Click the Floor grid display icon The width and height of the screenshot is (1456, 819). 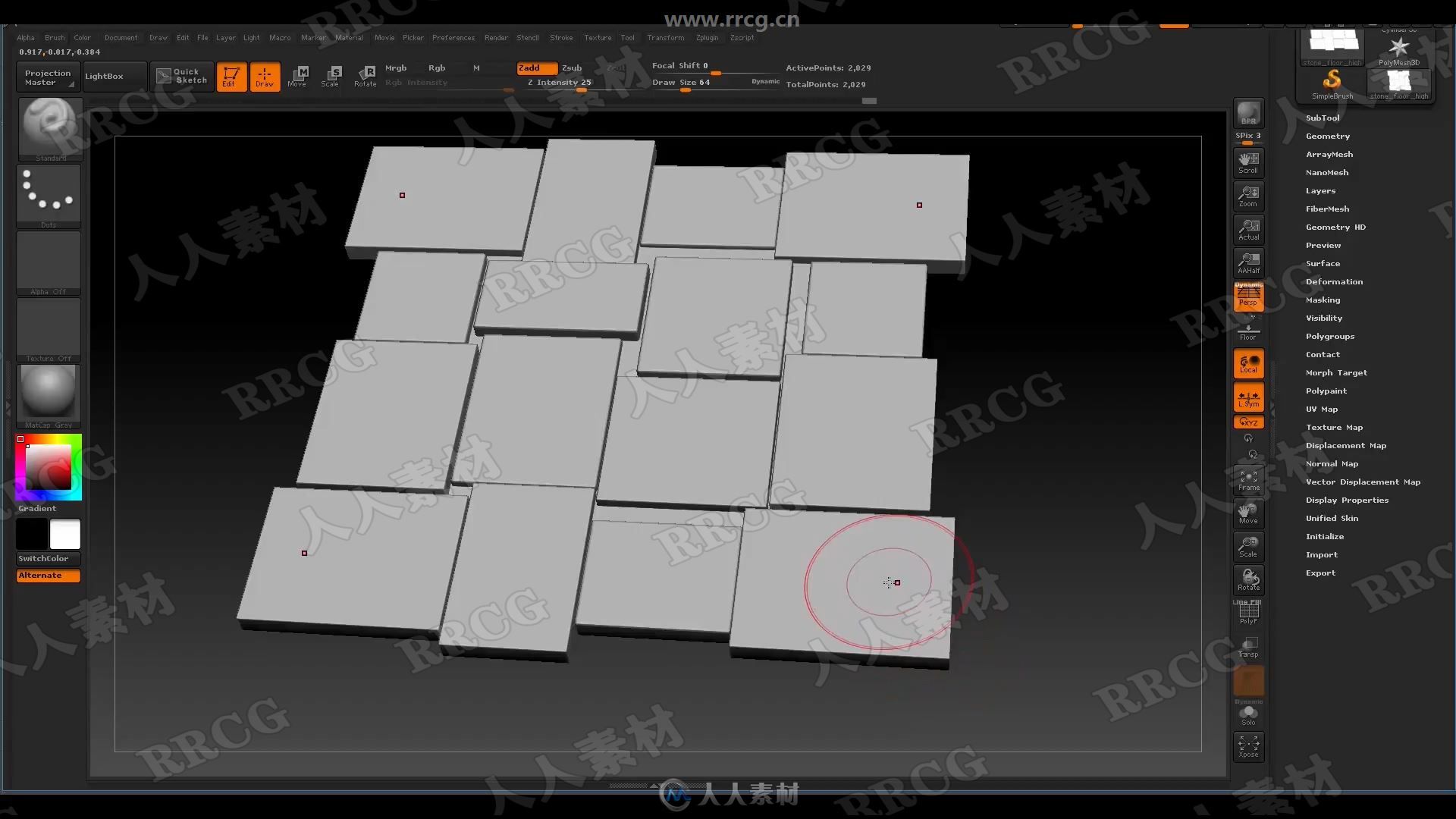pos(1248,331)
